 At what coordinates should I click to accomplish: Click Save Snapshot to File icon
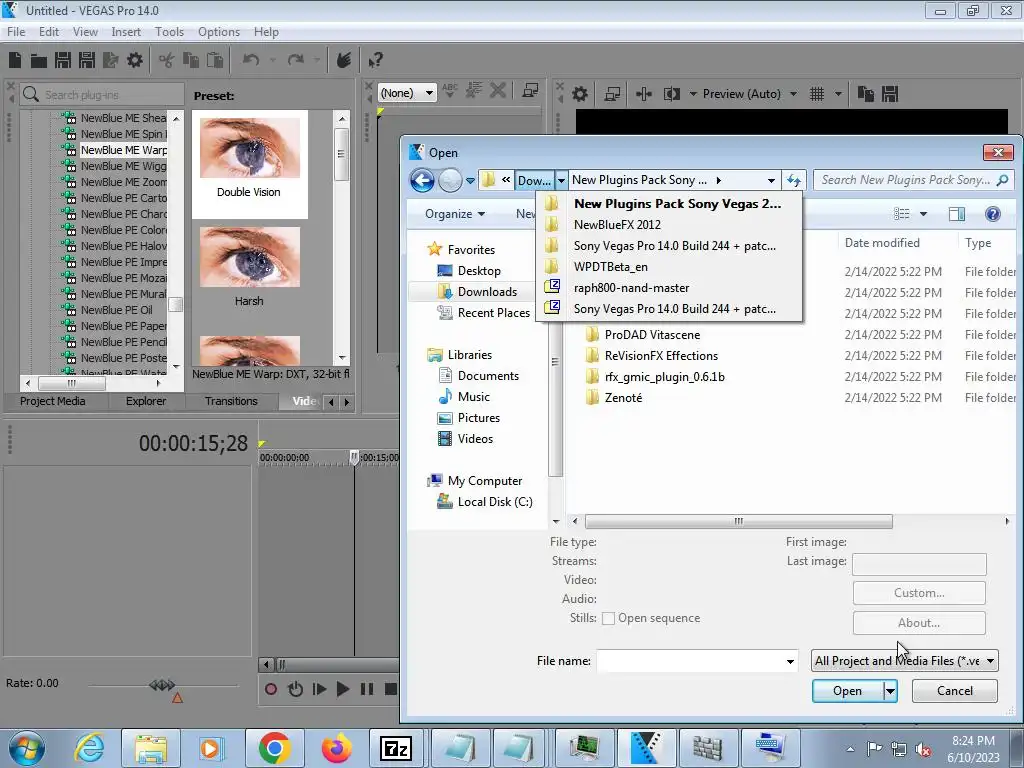tap(889, 94)
